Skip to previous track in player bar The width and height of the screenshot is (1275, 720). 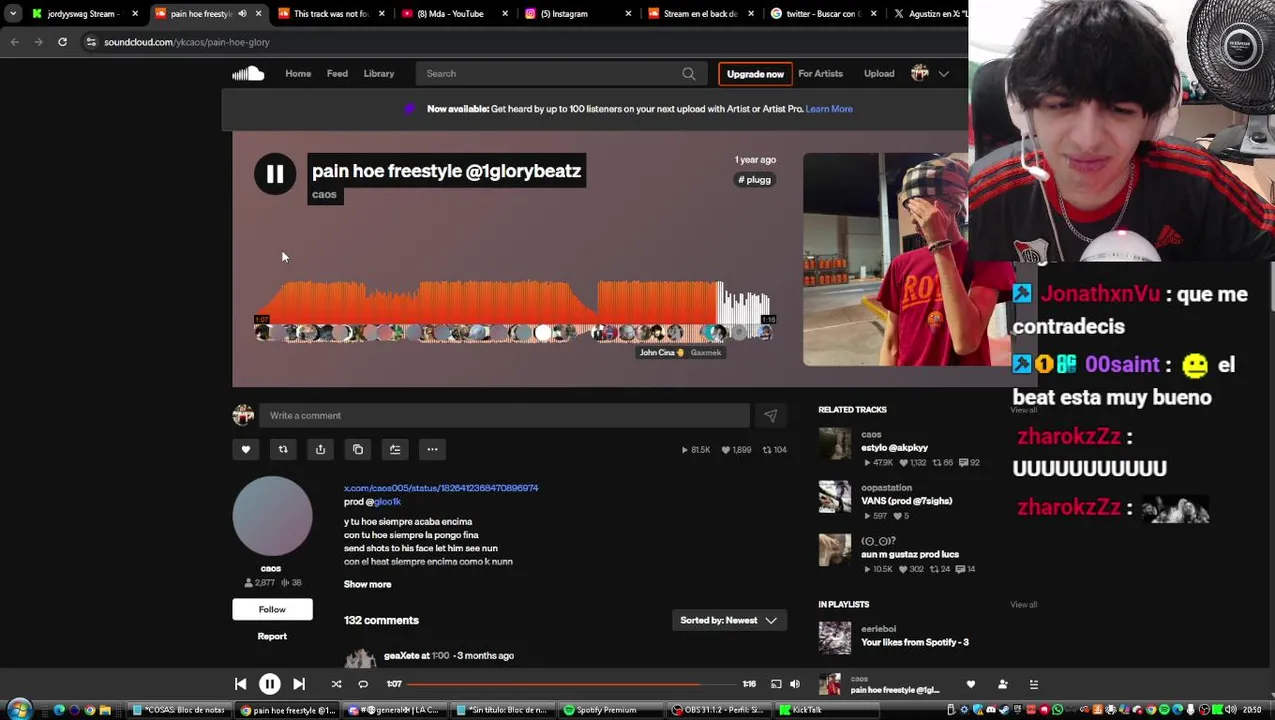tap(240, 684)
